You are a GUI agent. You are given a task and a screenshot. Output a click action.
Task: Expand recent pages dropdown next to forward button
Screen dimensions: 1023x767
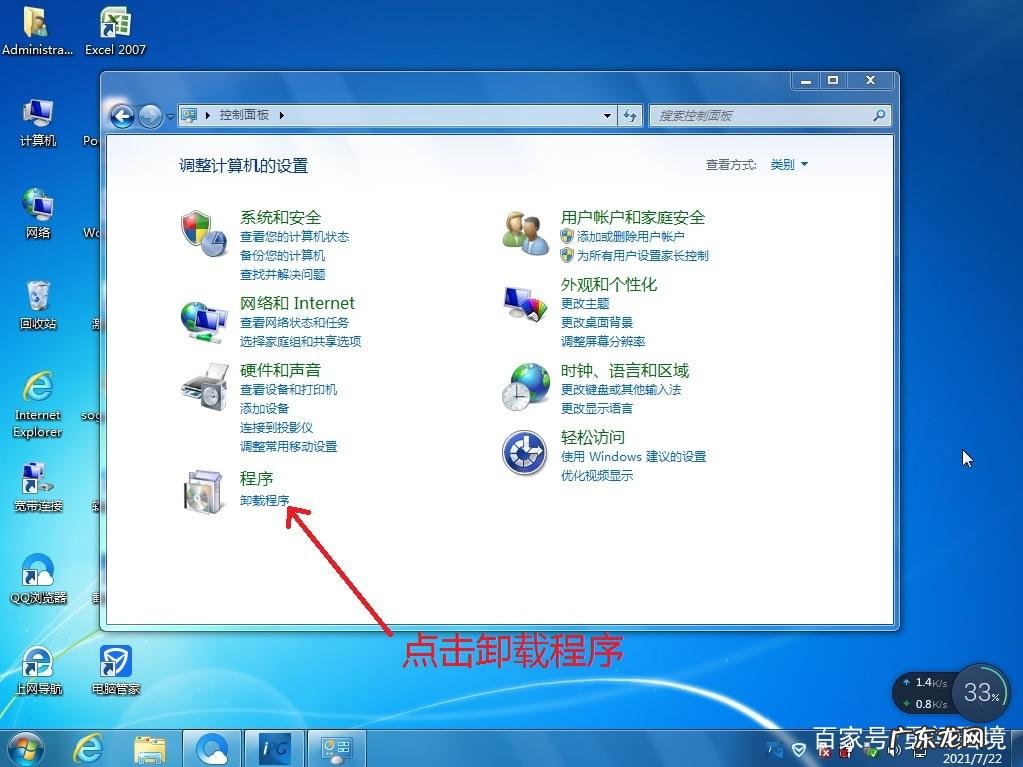click(170, 116)
